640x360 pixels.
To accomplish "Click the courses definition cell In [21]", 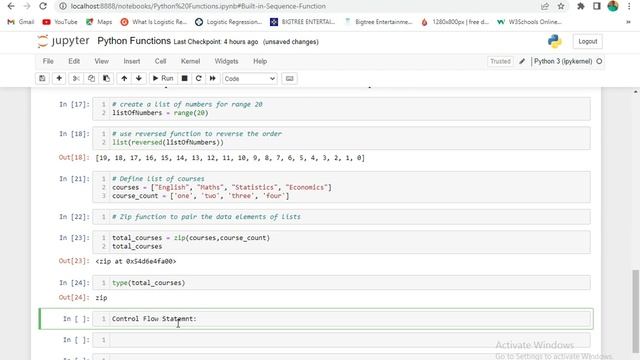I will (341, 187).
